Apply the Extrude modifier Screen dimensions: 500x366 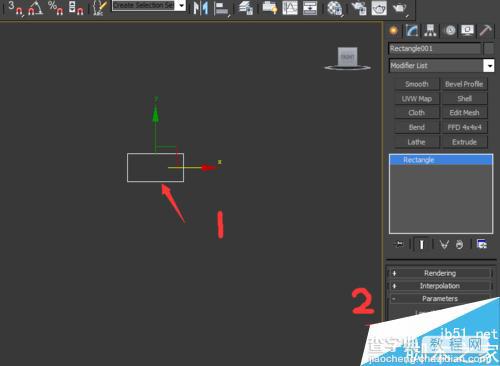pyautogui.click(x=464, y=142)
